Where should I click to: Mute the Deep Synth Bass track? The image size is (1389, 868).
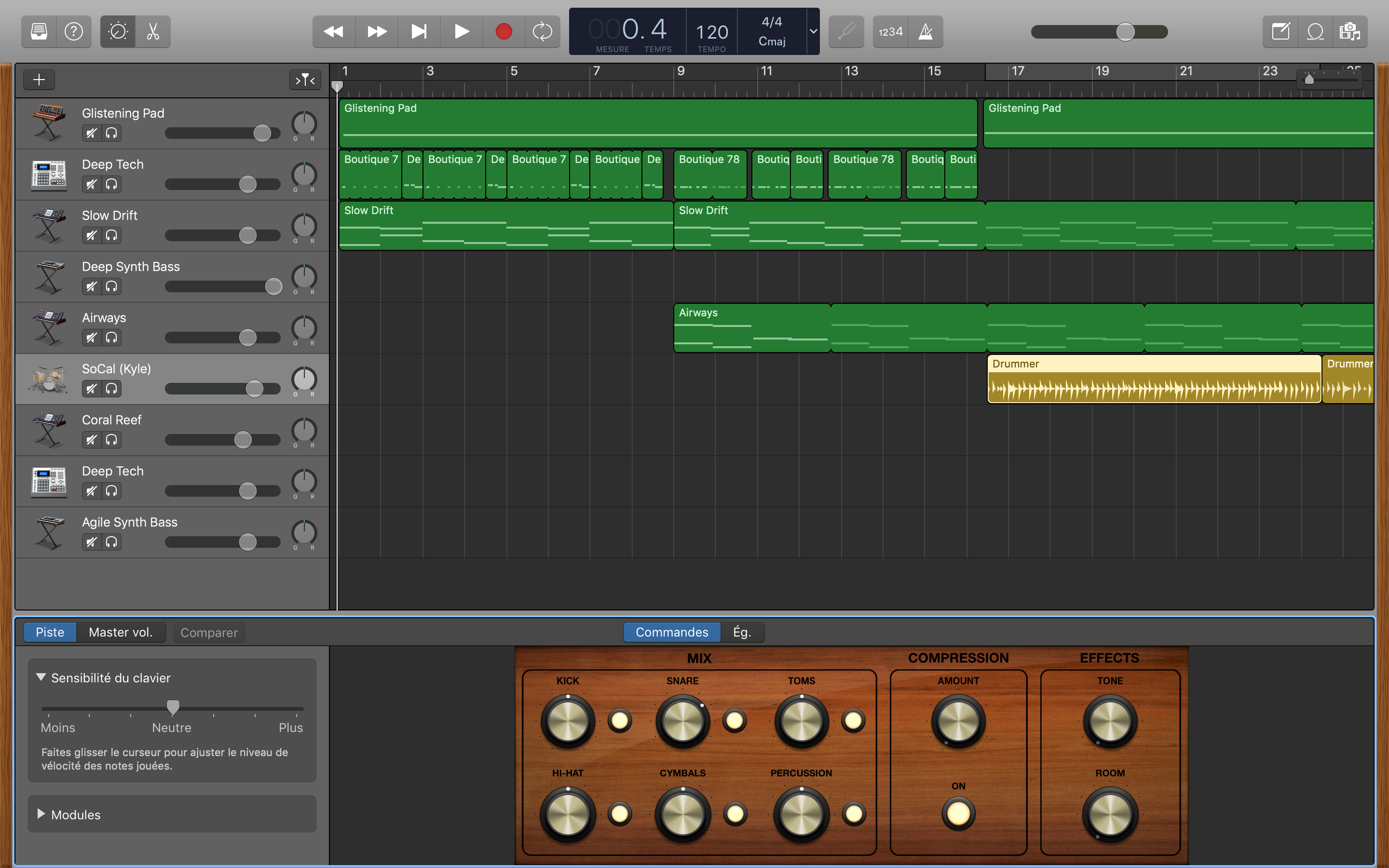pyautogui.click(x=91, y=286)
